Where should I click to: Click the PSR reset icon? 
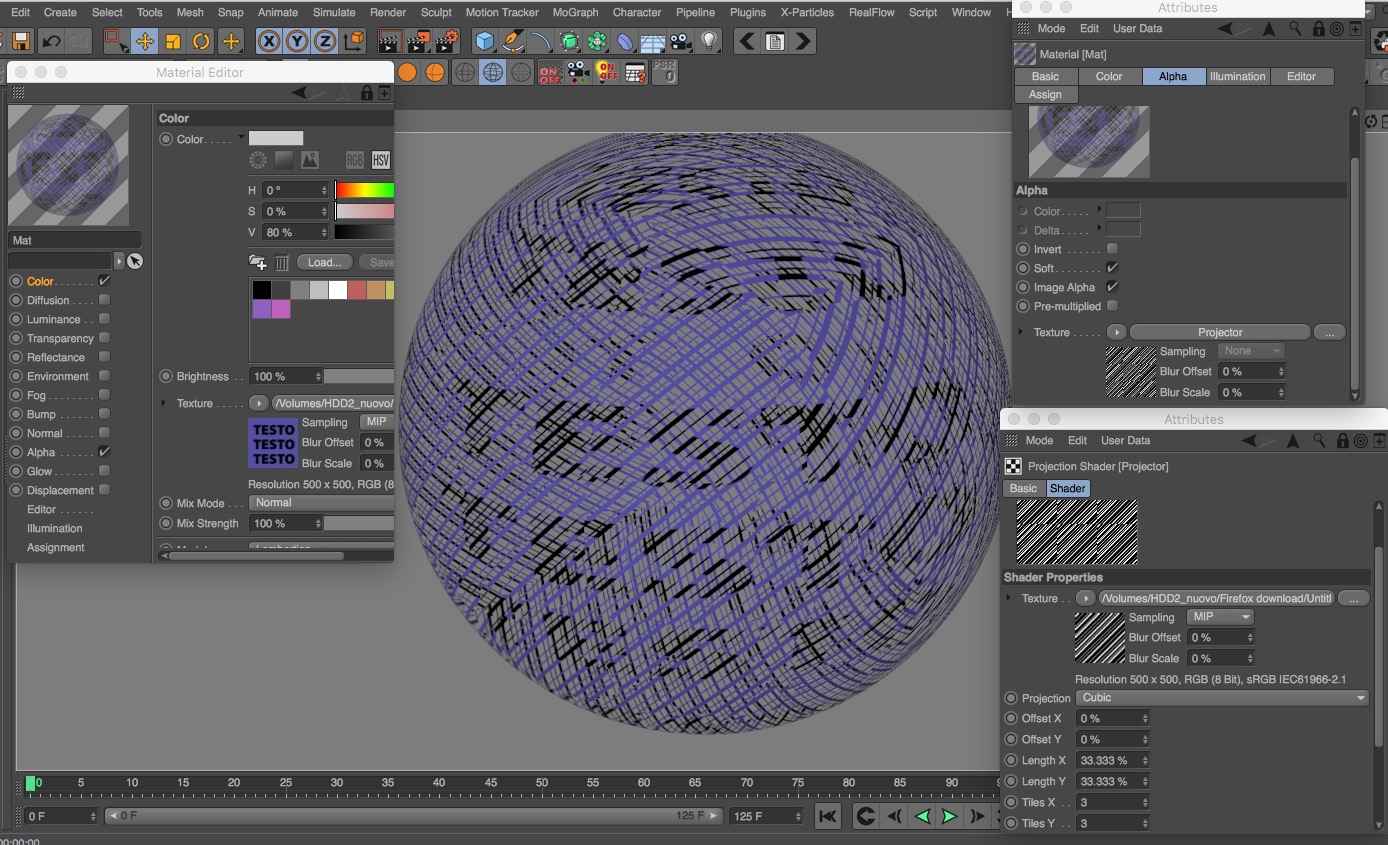665,72
